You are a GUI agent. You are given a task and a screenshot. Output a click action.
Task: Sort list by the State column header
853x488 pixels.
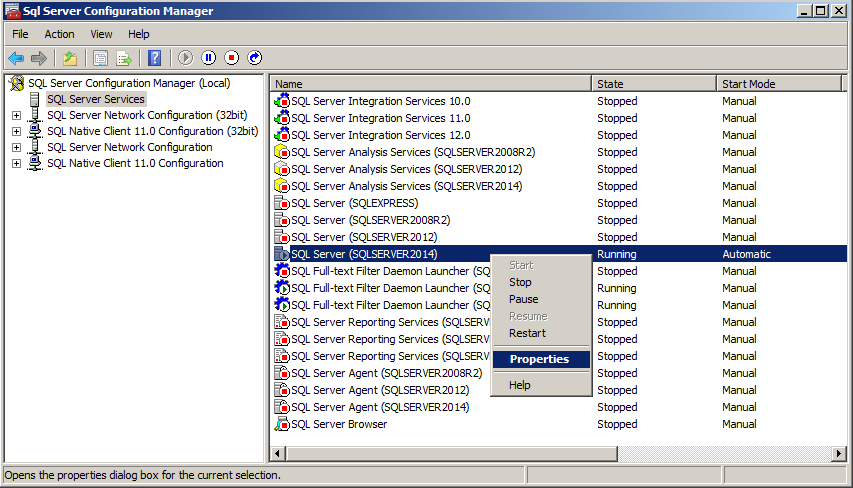pyautogui.click(x=654, y=84)
